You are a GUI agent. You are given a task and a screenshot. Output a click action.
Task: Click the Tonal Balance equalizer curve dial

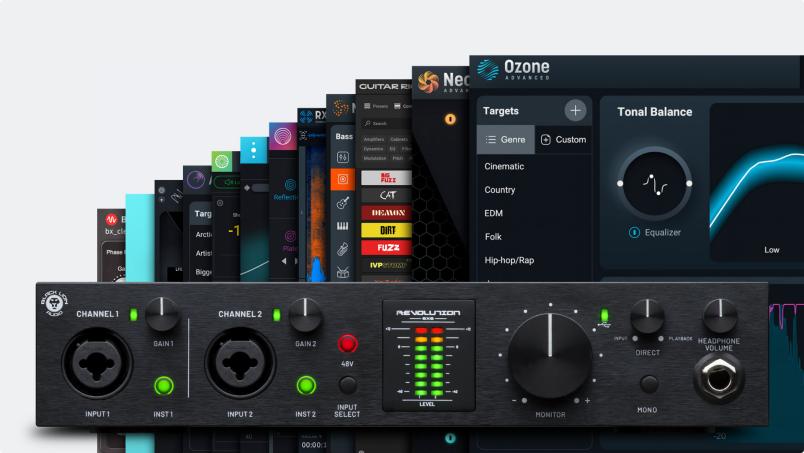pyautogui.click(x=654, y=183)
